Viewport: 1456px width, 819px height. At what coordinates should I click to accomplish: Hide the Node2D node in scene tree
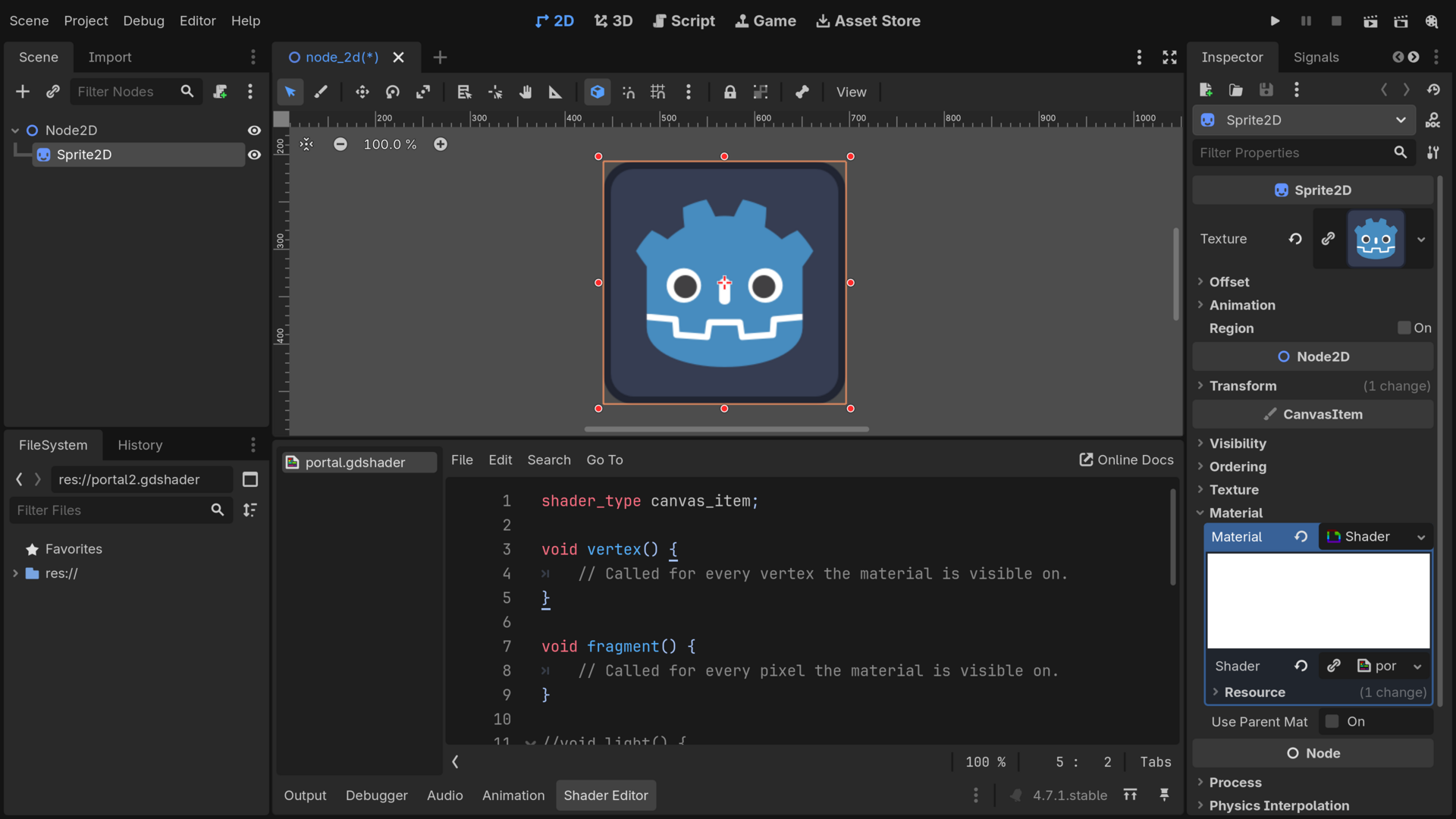coord(255,130)
